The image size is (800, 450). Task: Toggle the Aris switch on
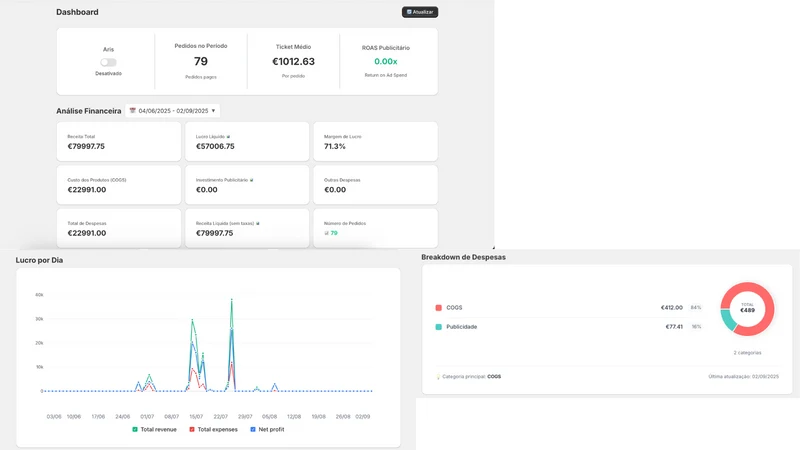pyautogui.click(x=108, y=62)
